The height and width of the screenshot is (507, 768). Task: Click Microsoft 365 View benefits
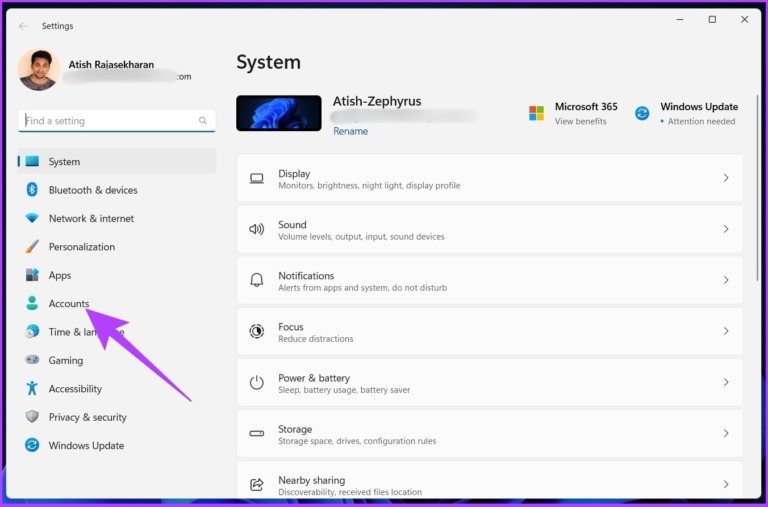[x=580, y=121]
